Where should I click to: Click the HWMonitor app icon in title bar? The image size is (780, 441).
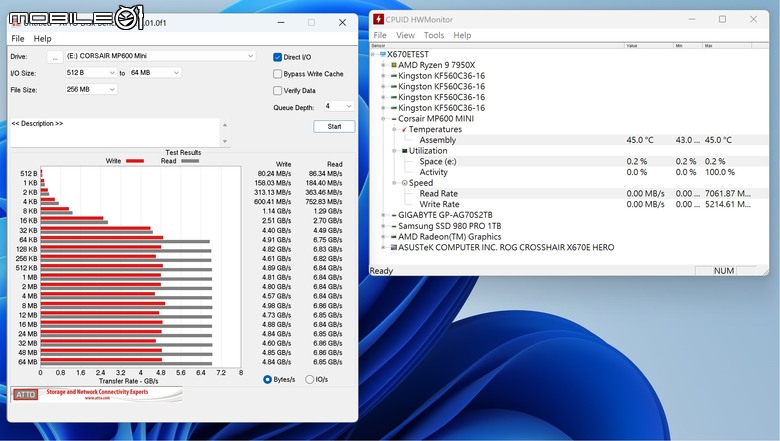pyautogui.click(x=378, y=19)
